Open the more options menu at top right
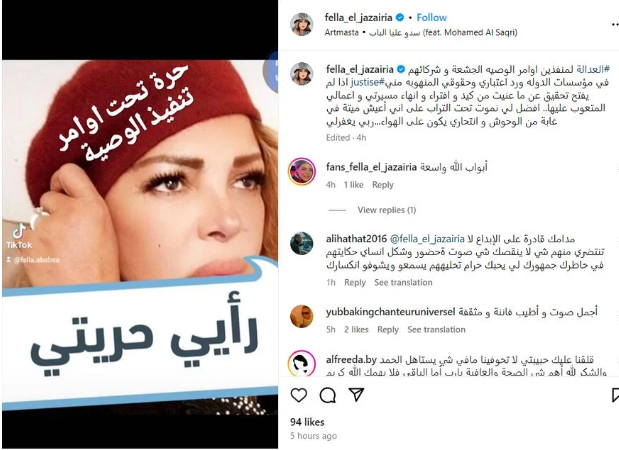Screen dimensions: 619x450 [614, 24]
